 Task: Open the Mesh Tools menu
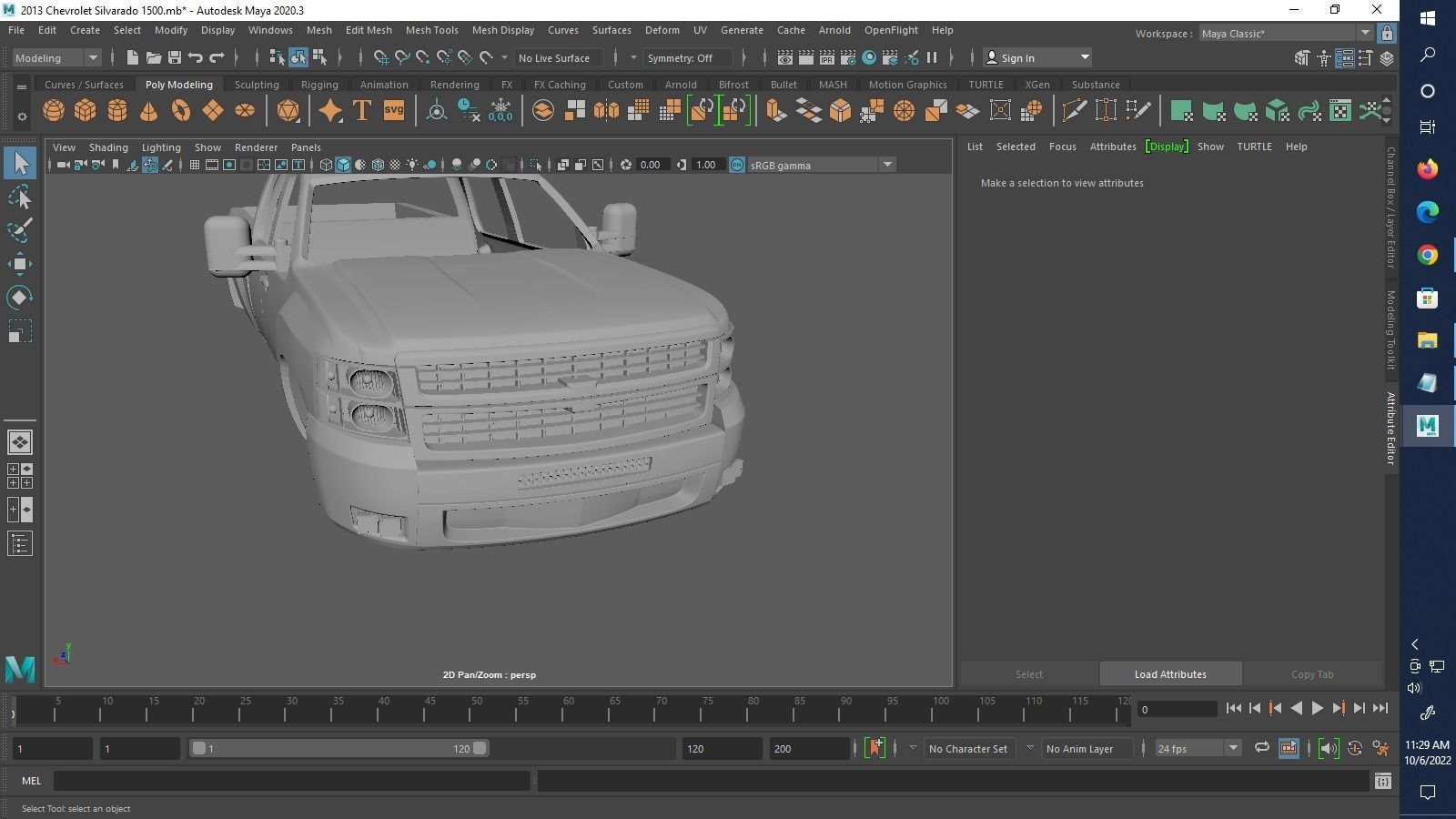coord(431,30)
